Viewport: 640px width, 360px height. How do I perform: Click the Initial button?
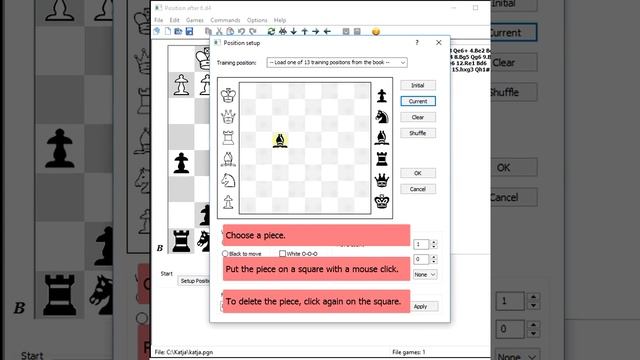tap(418, 85)
